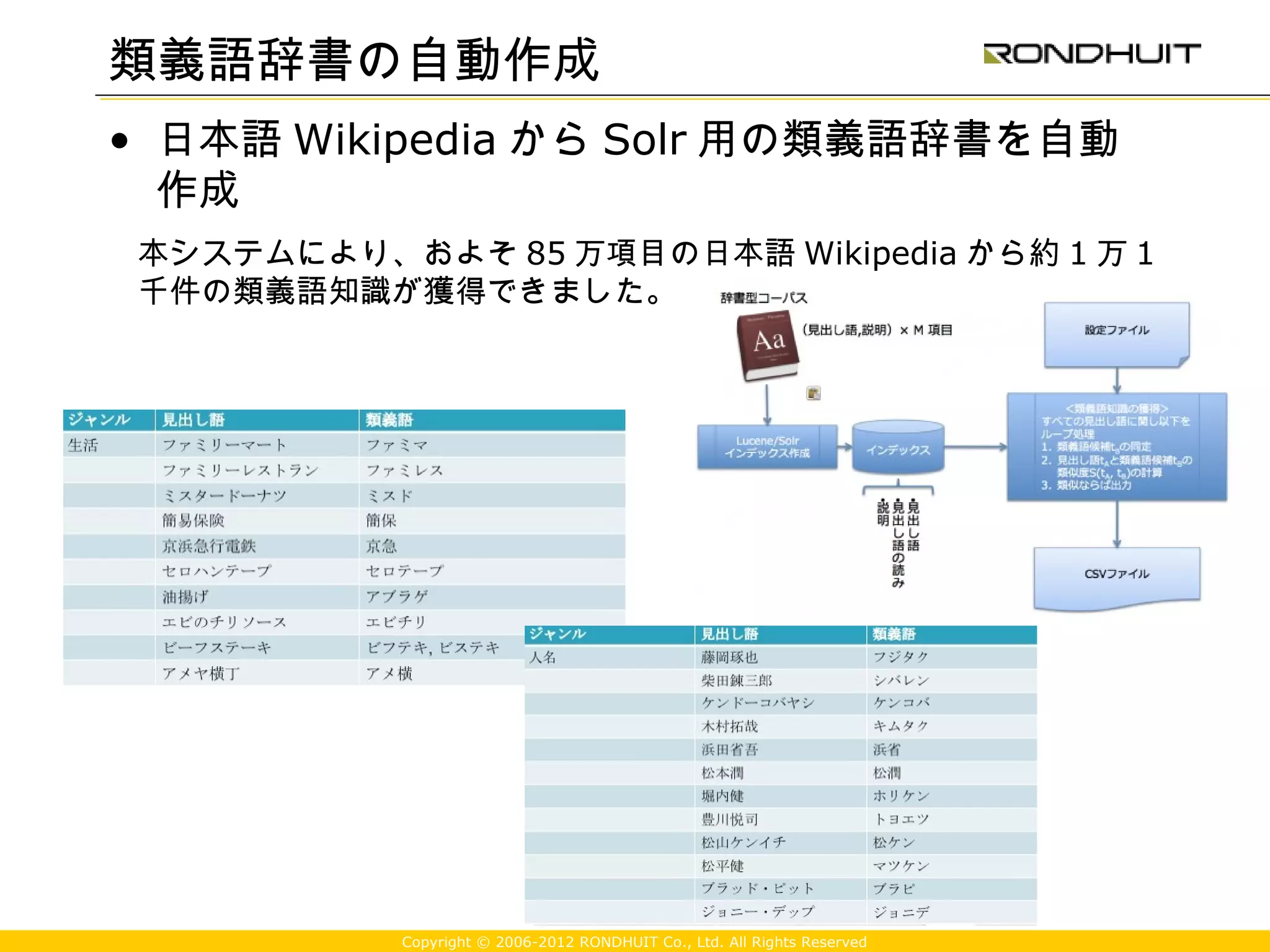Click the ホリケン synonym cell
1270x952 pixels.
tap(952, 796)
